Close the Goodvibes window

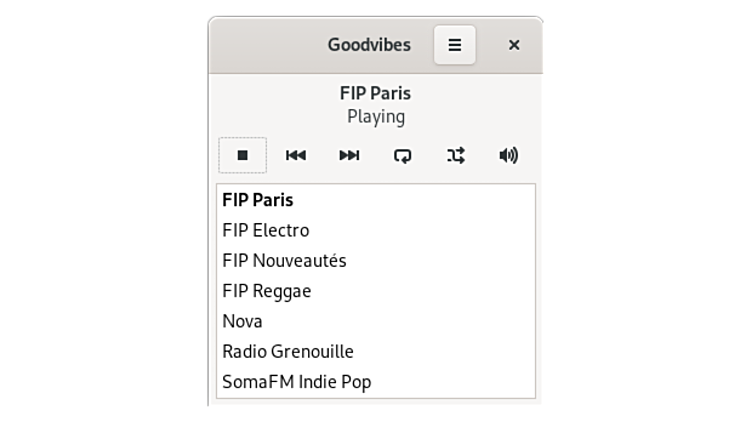(x=514, y=45)
